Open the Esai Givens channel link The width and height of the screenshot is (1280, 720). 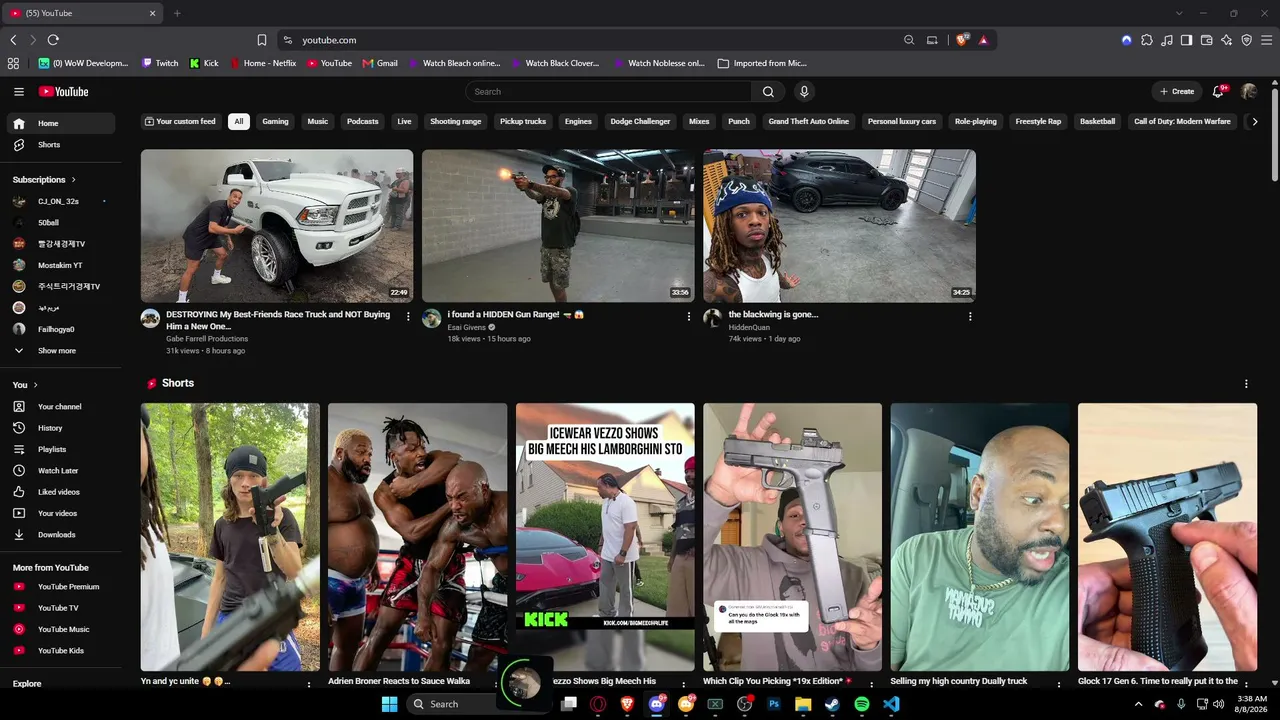[x=468, y=327]
